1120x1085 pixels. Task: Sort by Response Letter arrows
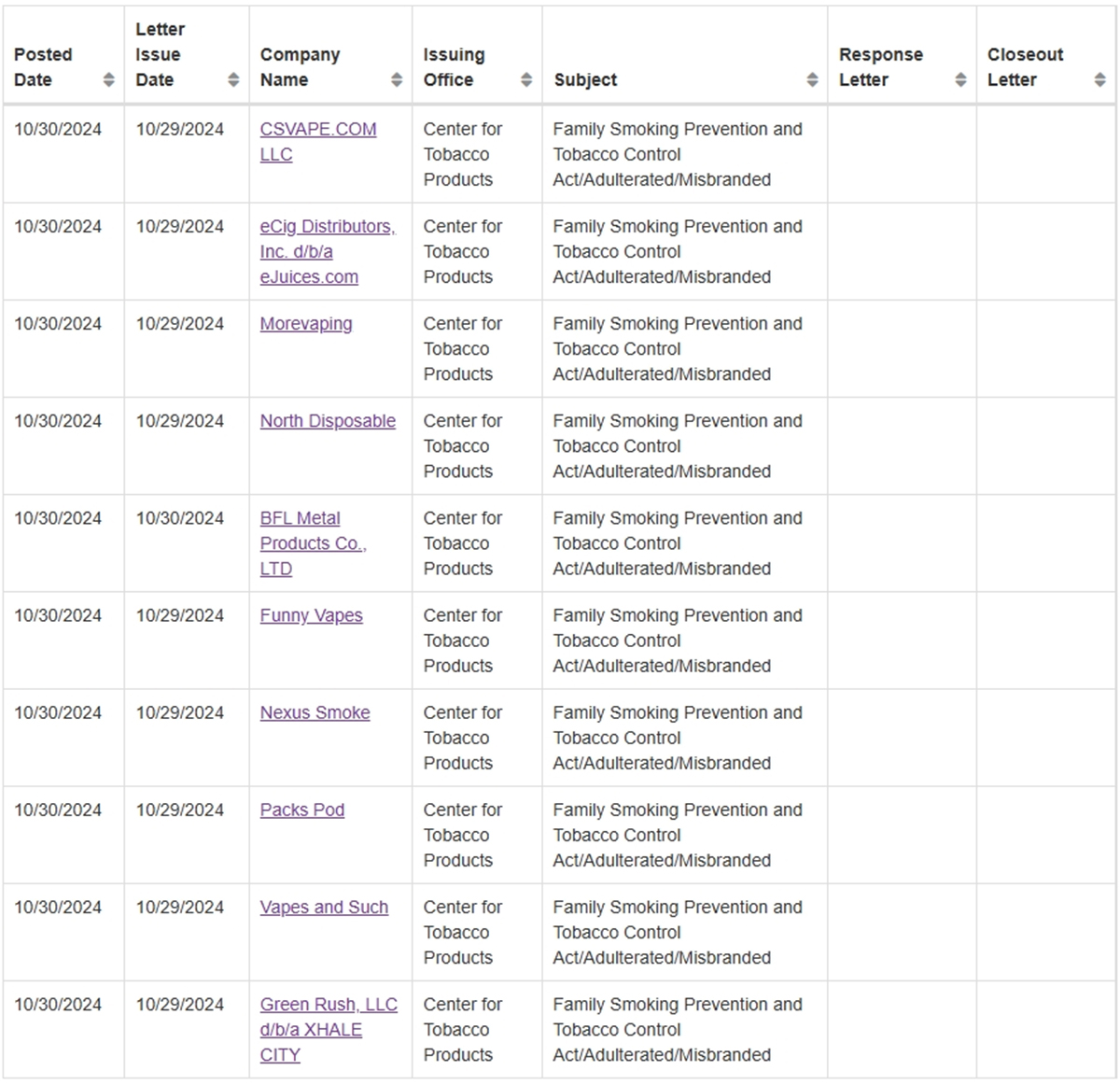pos(960,79)
